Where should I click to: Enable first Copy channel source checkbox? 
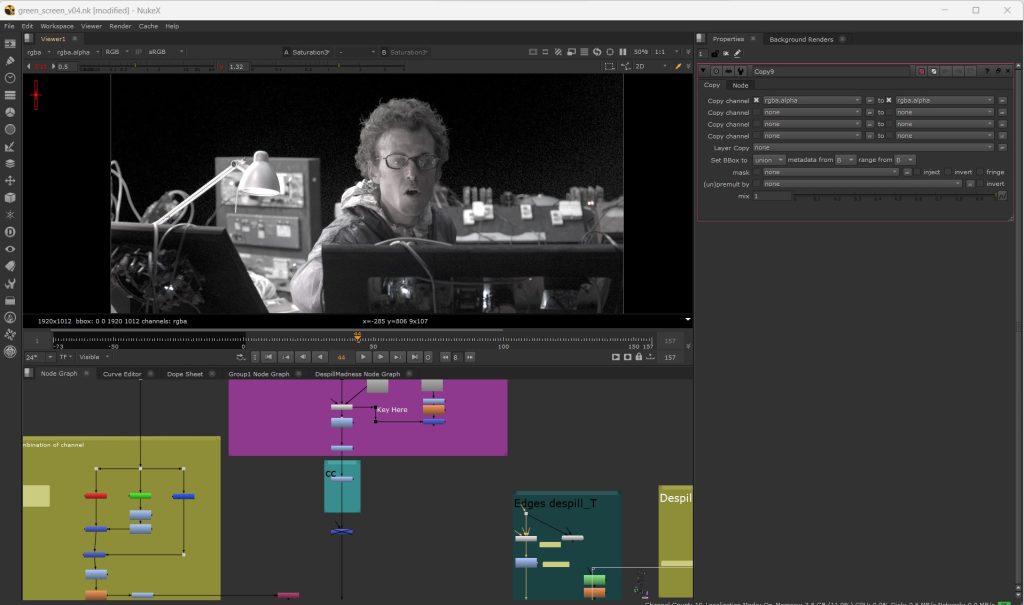(756, 101)
